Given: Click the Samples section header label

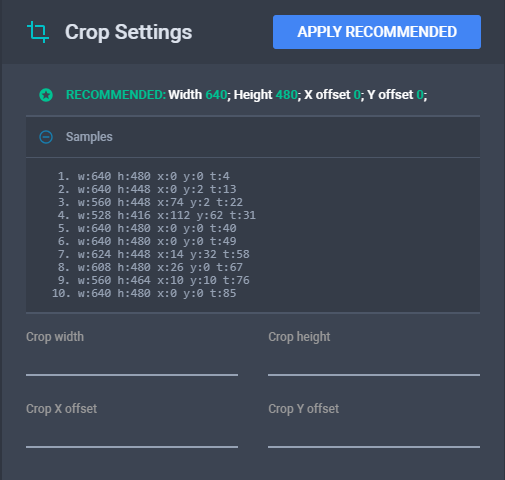Looking at the screenshot, I should pyautogui.click(x=89, y=137).
